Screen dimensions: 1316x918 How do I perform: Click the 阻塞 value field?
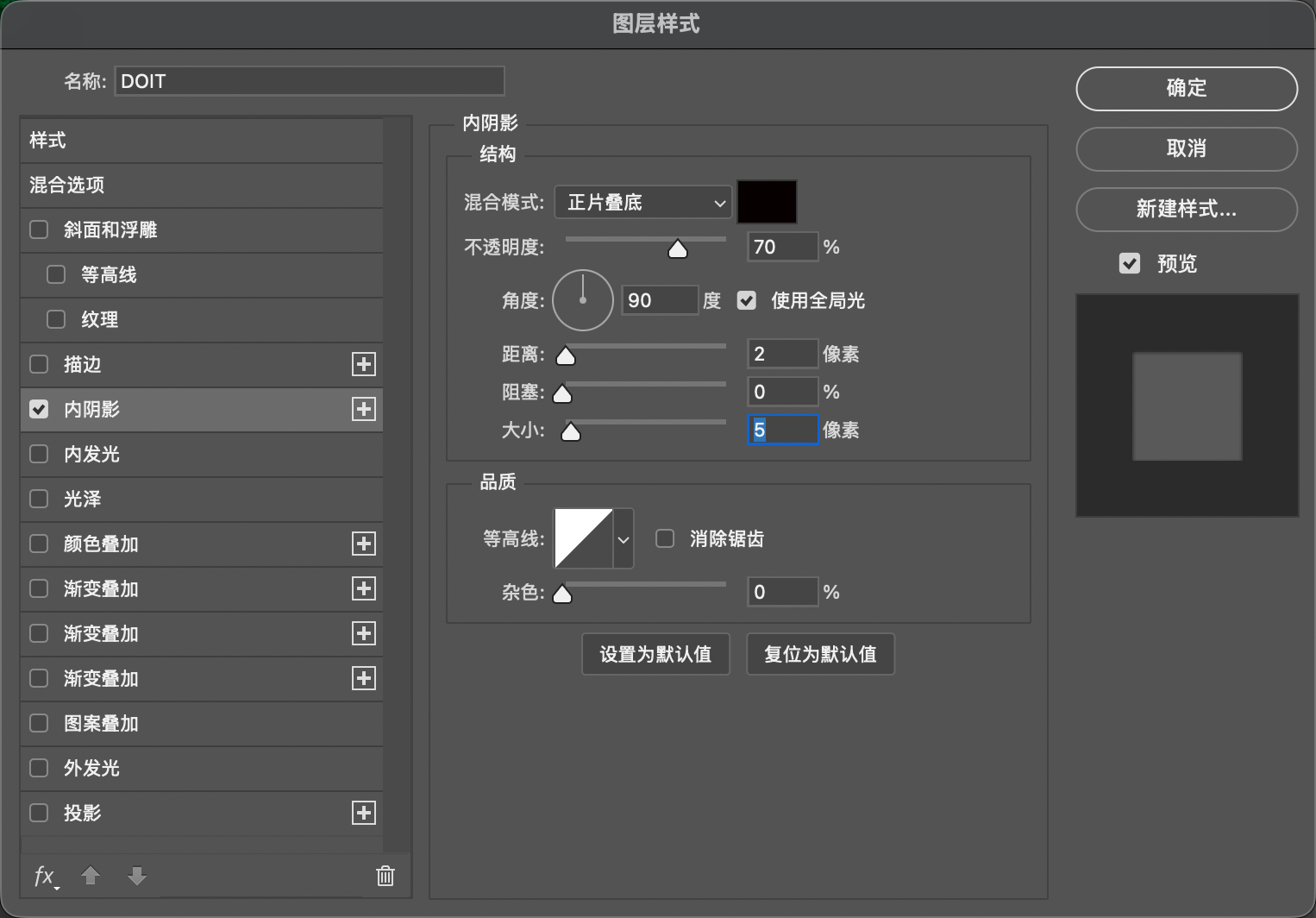click(x=782, y=392)
